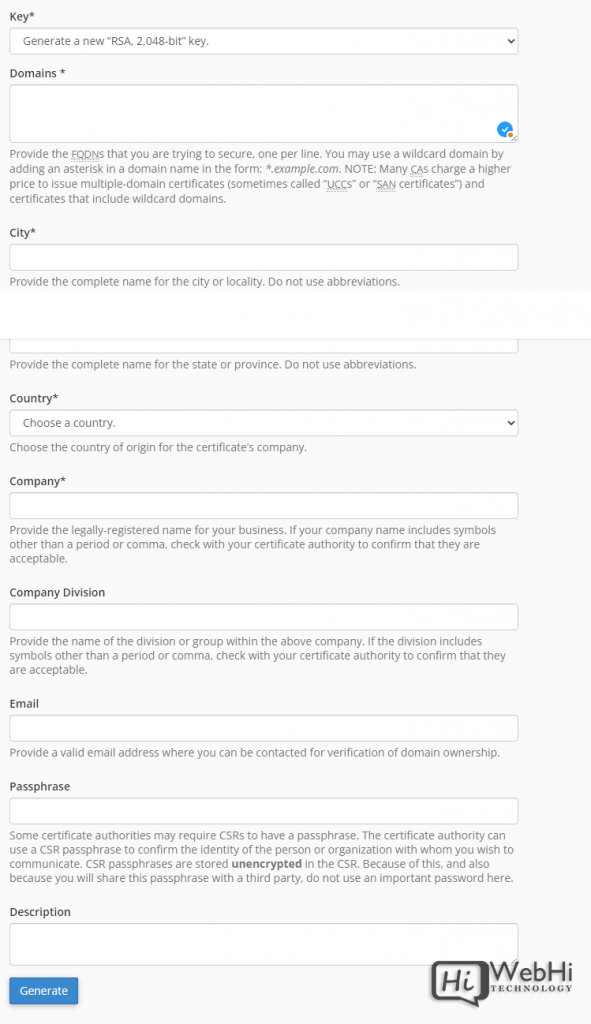Screen dimensions: 591x1024
Task: Click inside the Domains text area
Action: coord(264,114)
